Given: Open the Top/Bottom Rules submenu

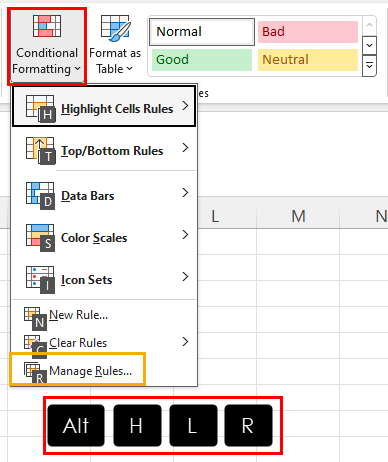Looking at the screenshot, I should click(104, 150).
